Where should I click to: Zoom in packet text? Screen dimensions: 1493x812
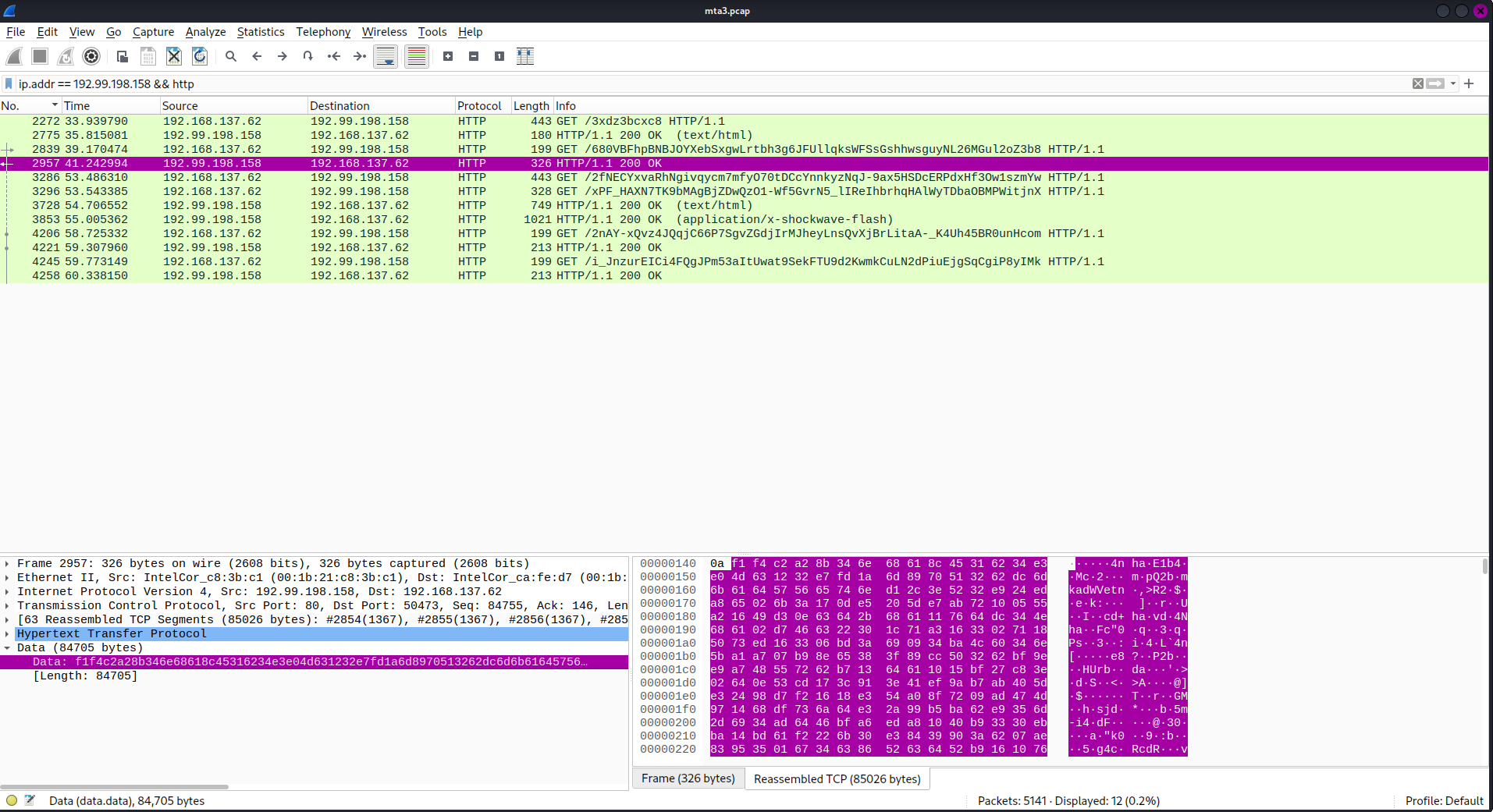(x=448, y=56)
